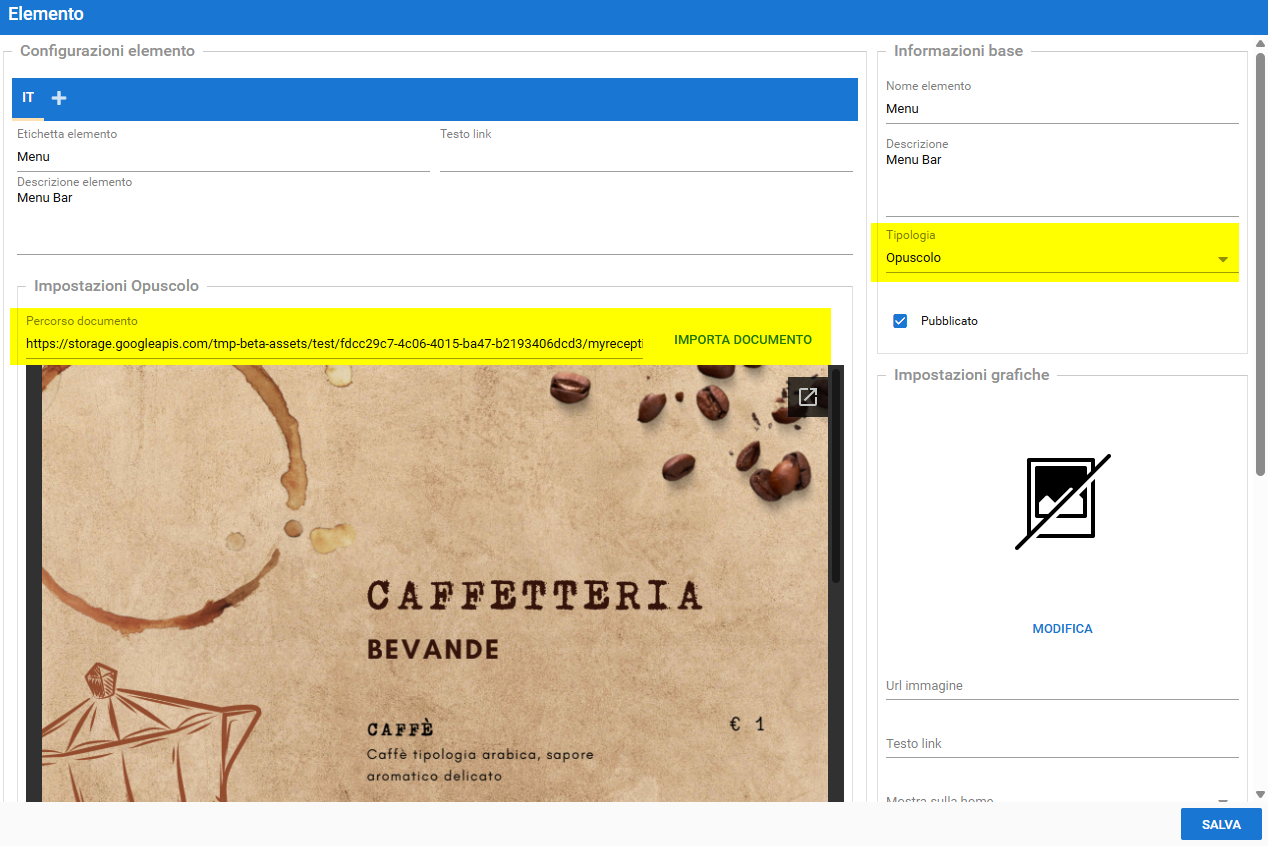Click the Etichetta elemento input field

pyautogui.click(x=222, y=157)
